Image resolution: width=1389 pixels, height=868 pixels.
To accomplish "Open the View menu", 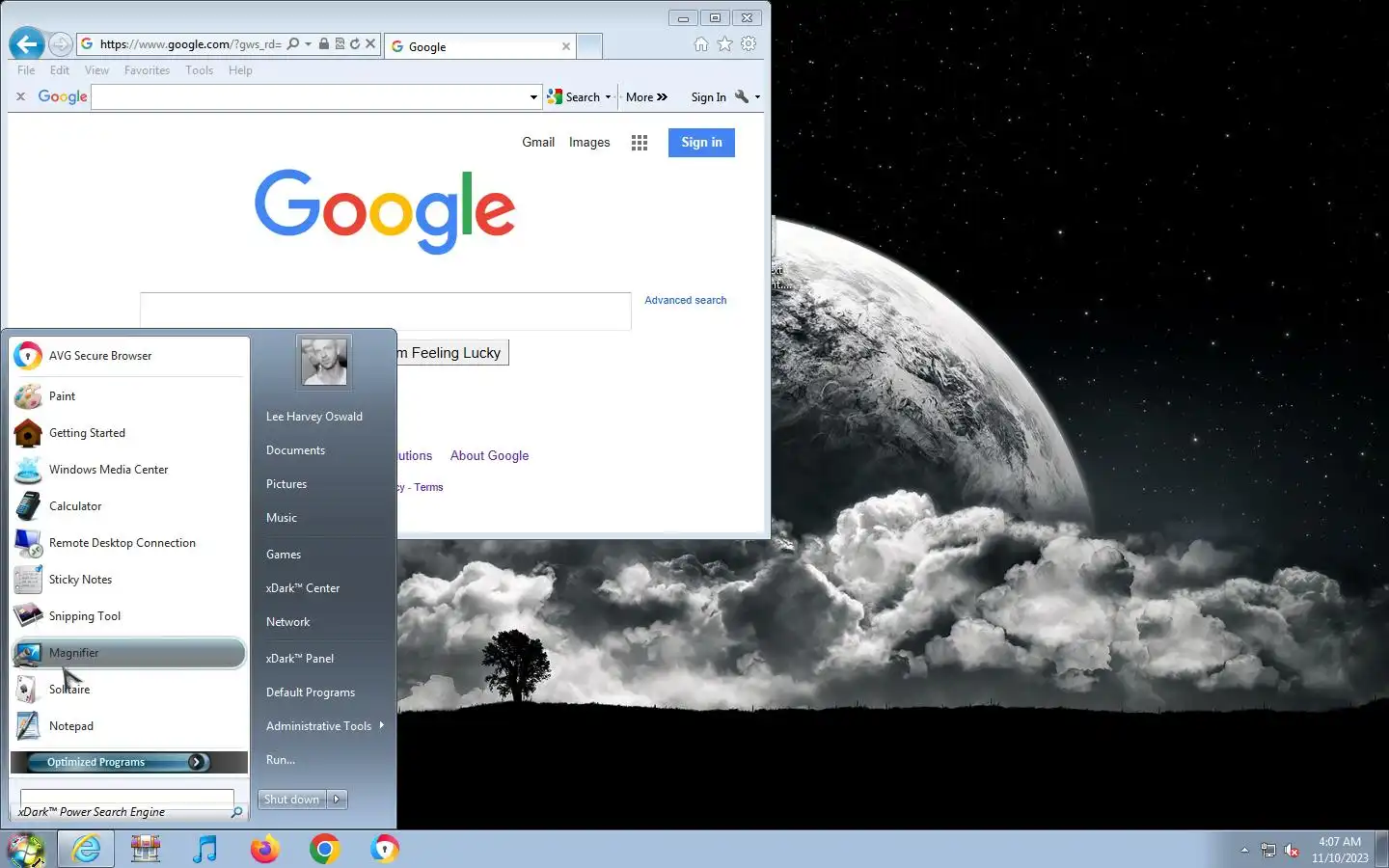I will point(96,70).
